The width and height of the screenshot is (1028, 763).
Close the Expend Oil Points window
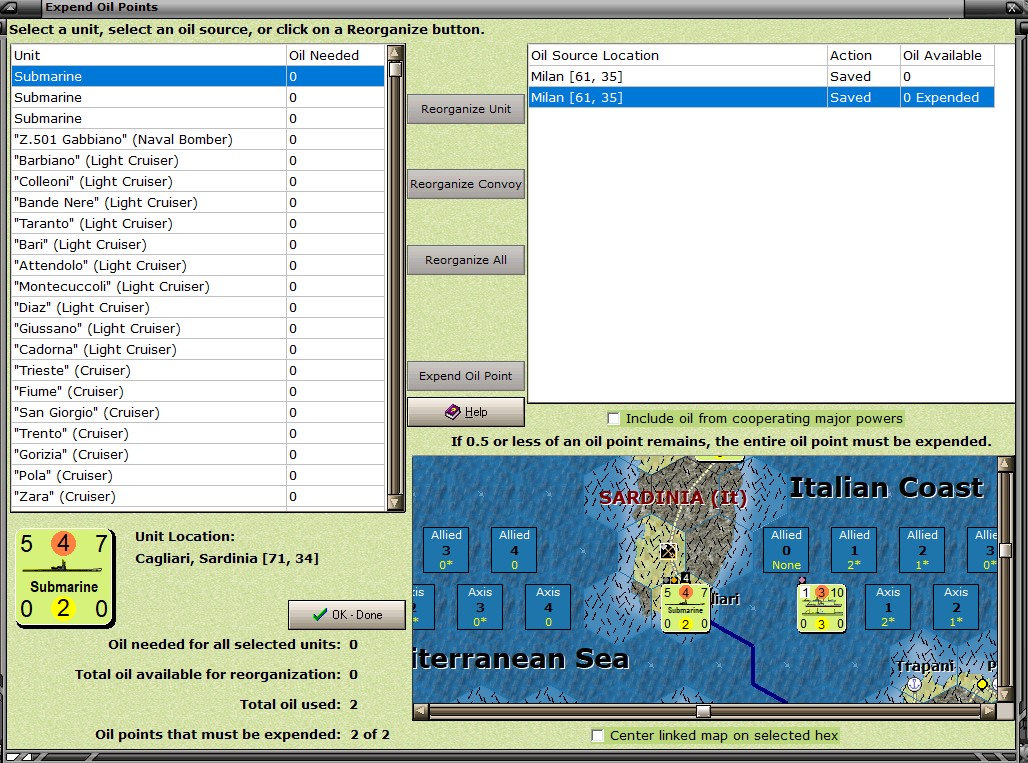[1014, 7]
